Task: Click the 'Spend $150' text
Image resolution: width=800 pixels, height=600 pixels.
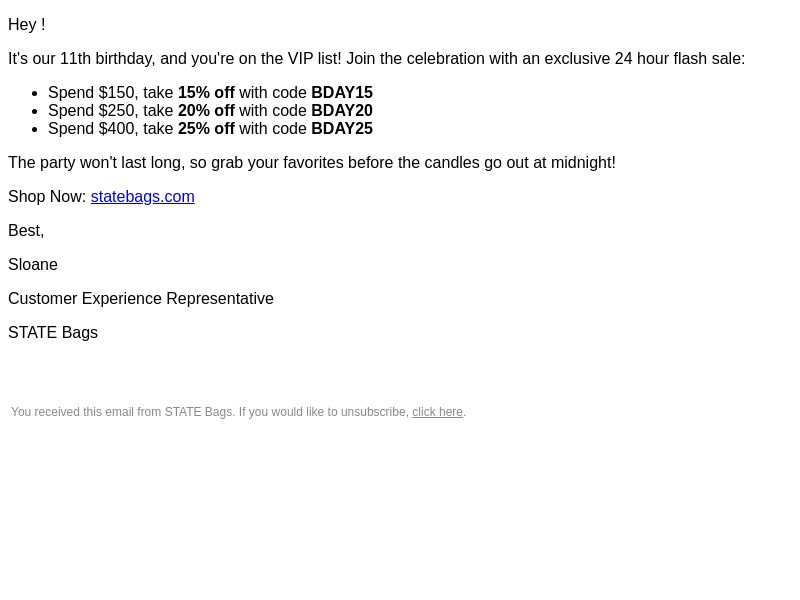Action: tap(91, 92)
